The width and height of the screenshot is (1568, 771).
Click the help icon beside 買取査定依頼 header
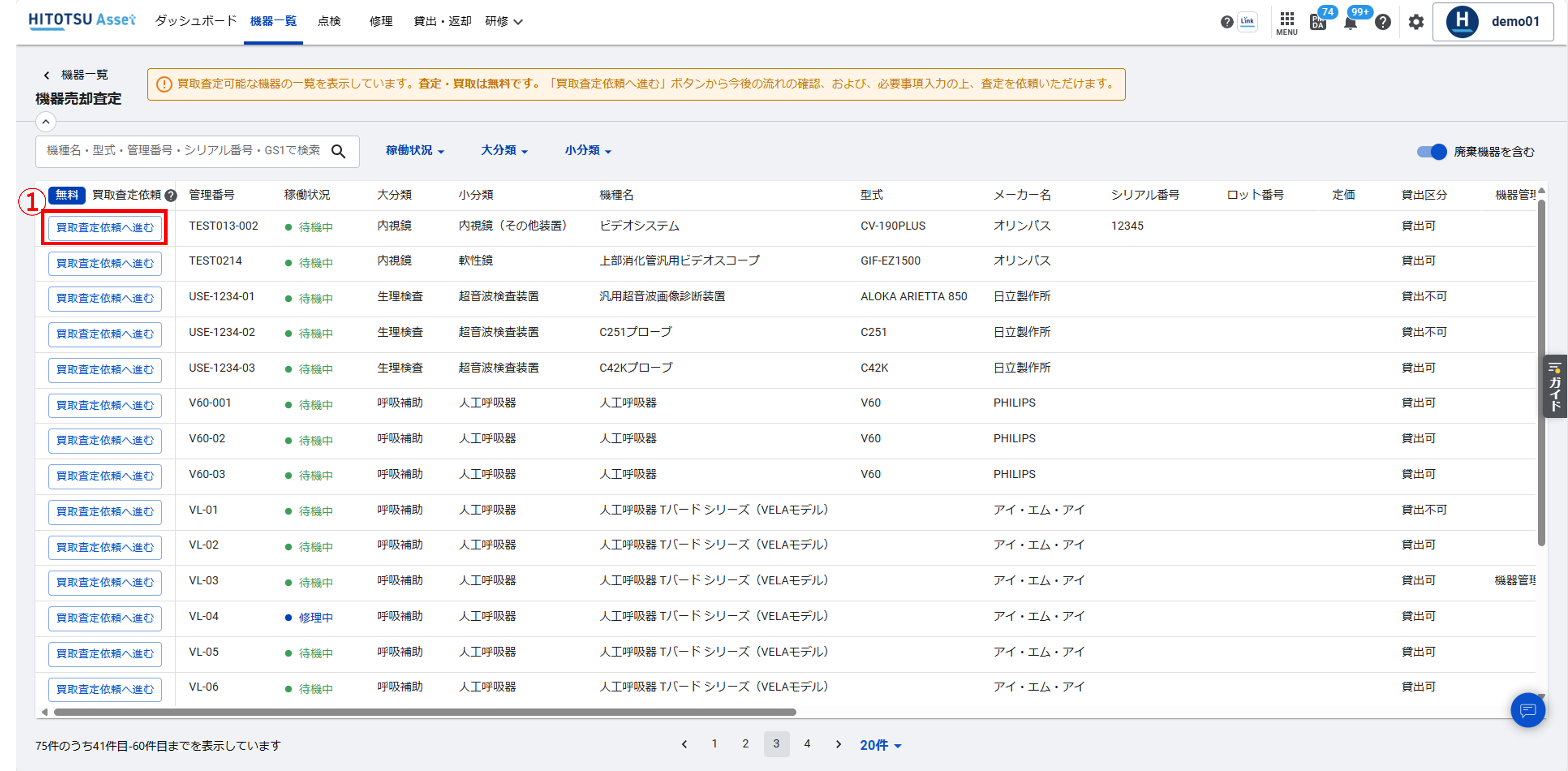tap(171, 195)
